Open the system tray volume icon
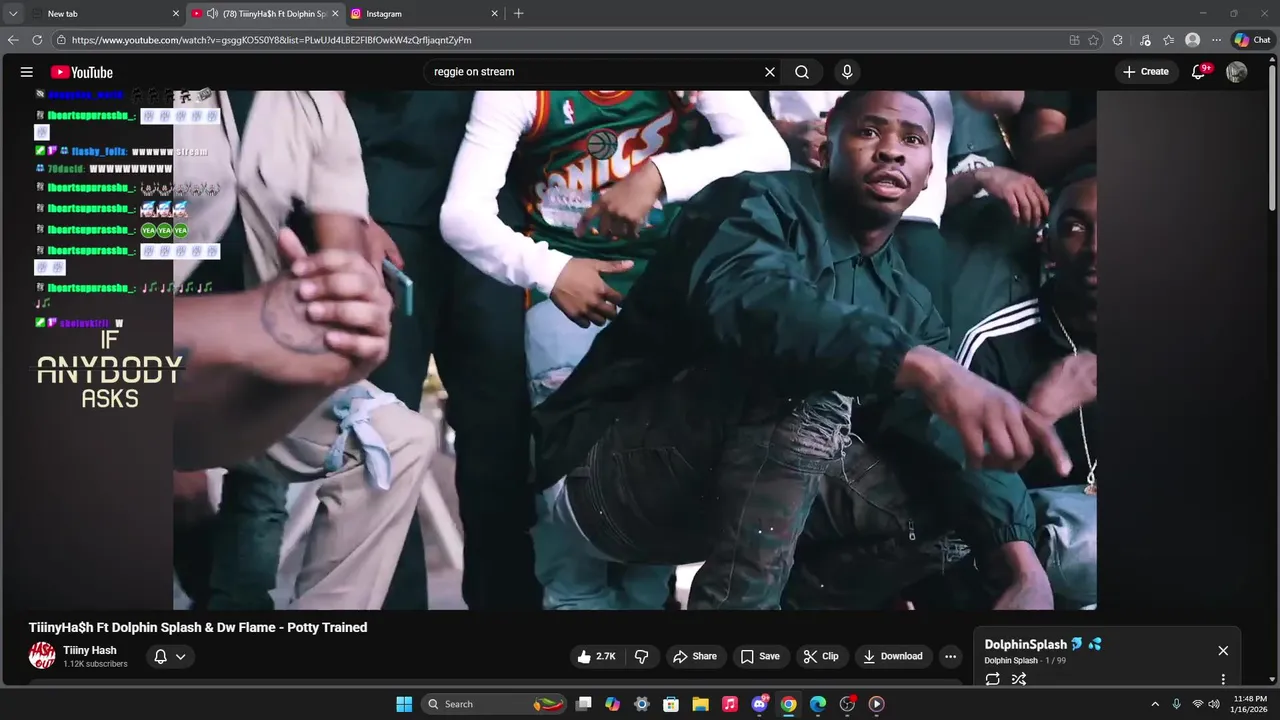1280x720 pixels. pos(1214,704)
